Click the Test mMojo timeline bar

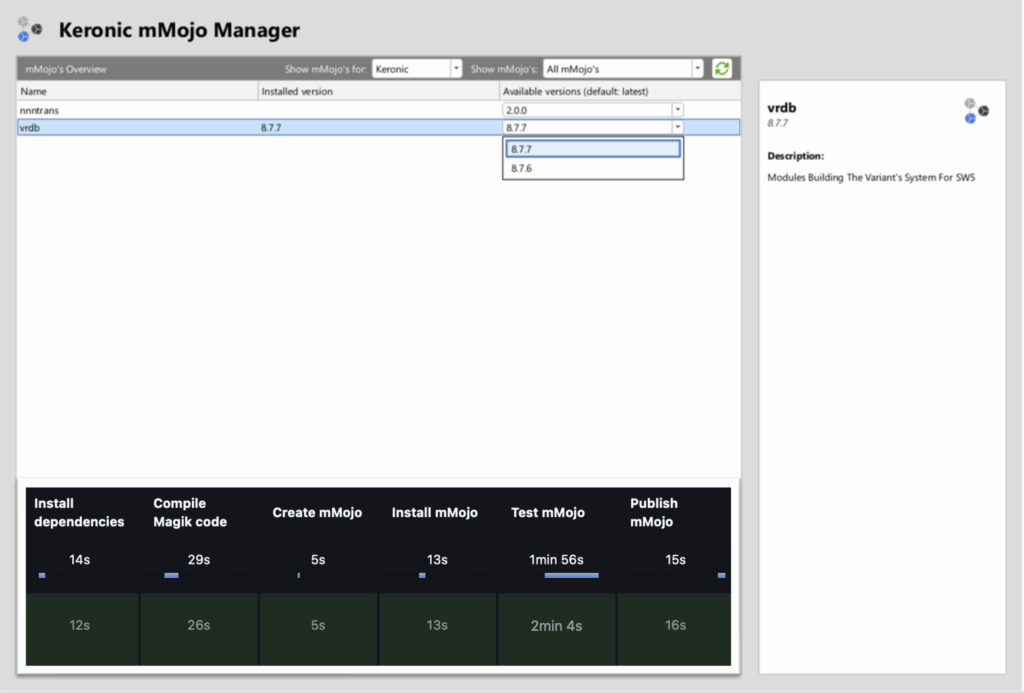[571, 575]
